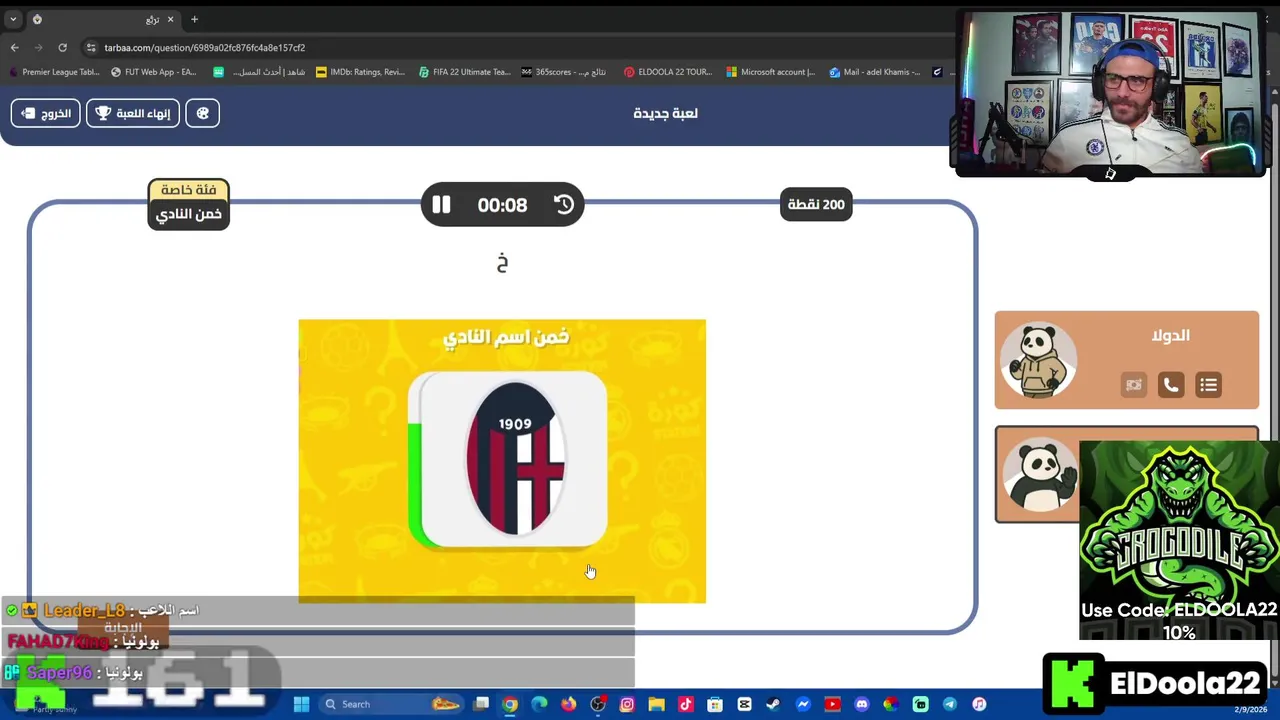Go forward in the browser
The width and height of the screenshot is (1280, 720).
pyautogui.click(x=39, y=47)
